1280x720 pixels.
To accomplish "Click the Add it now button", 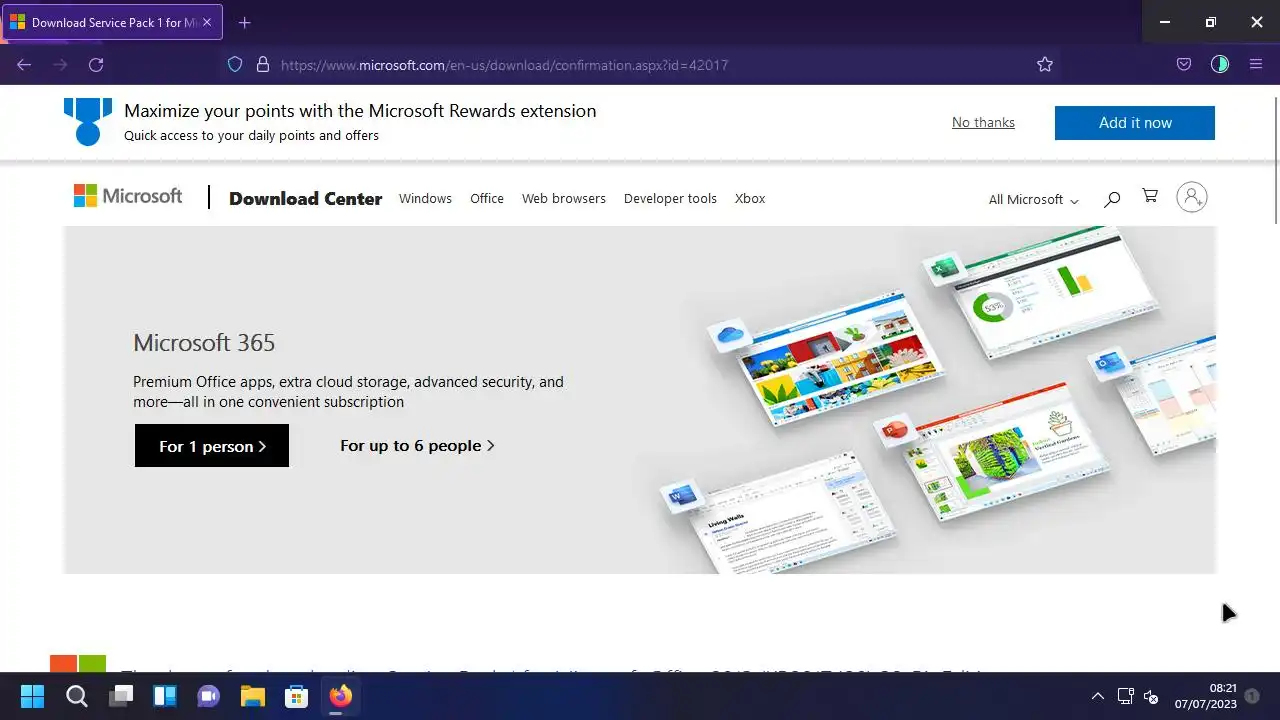I will click(1134, 122).
